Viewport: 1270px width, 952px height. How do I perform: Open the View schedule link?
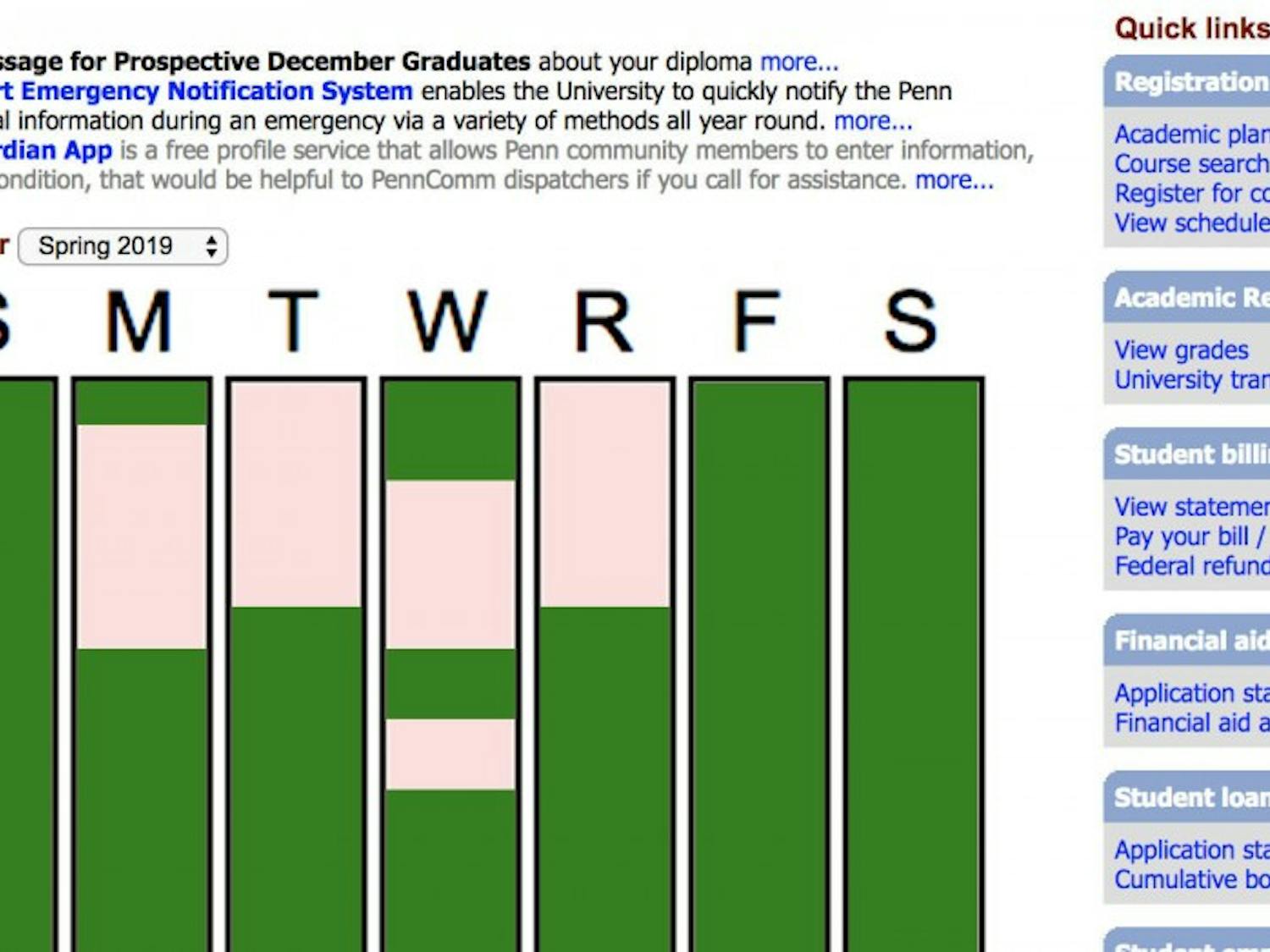click(x=1190, y=223)
